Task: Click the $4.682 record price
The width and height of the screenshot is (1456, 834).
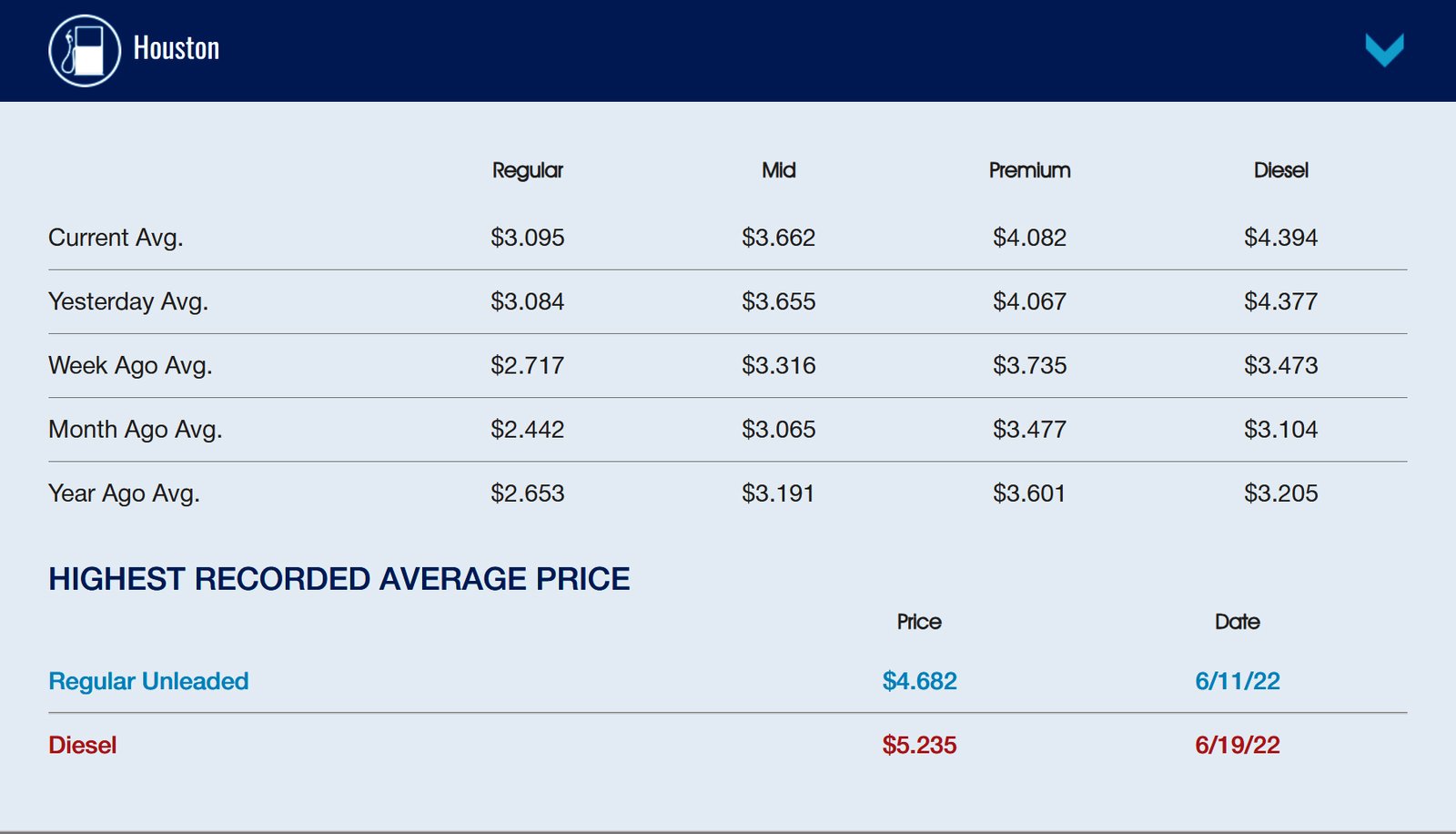Action: tap(919, 681)
